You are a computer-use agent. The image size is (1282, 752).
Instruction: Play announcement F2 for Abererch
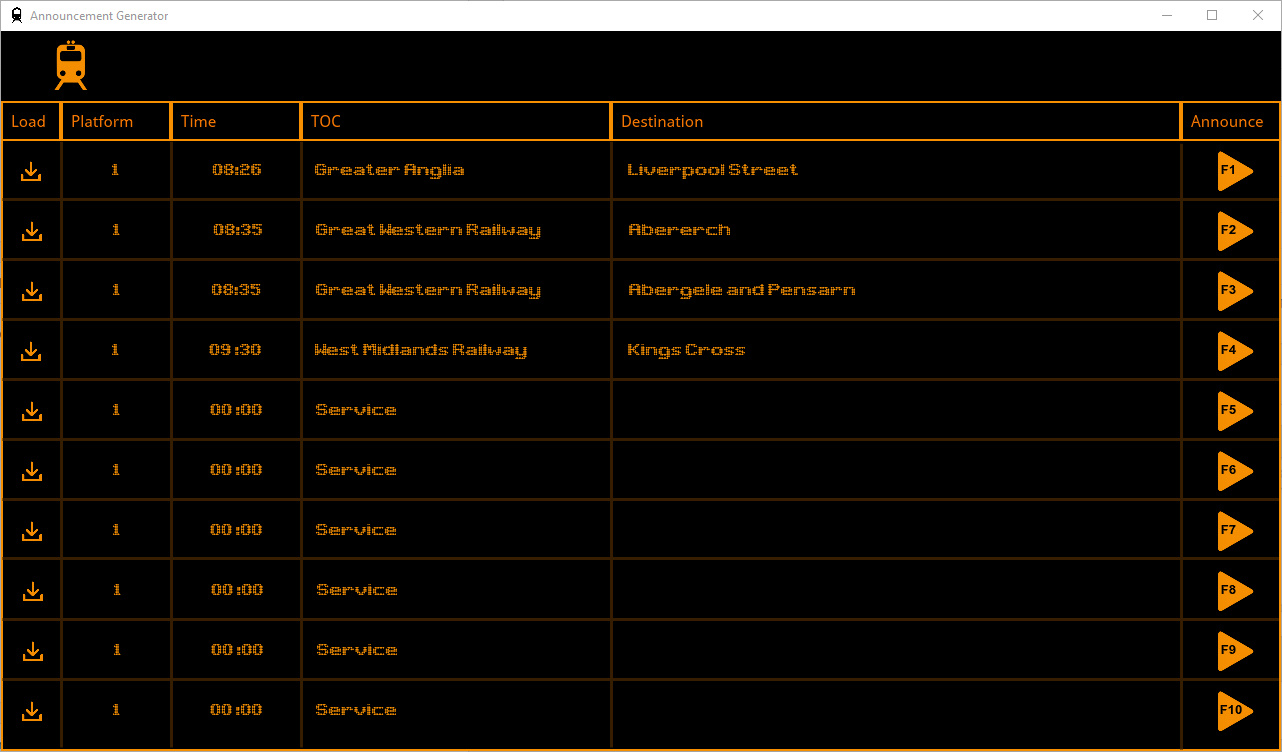[1235, 231]
